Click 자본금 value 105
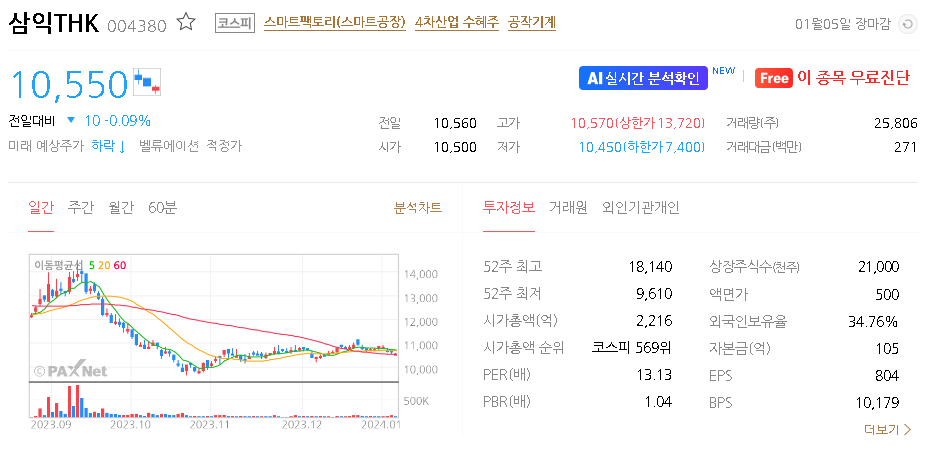Viewport: 929px width, 455px height. click(888, 348)
